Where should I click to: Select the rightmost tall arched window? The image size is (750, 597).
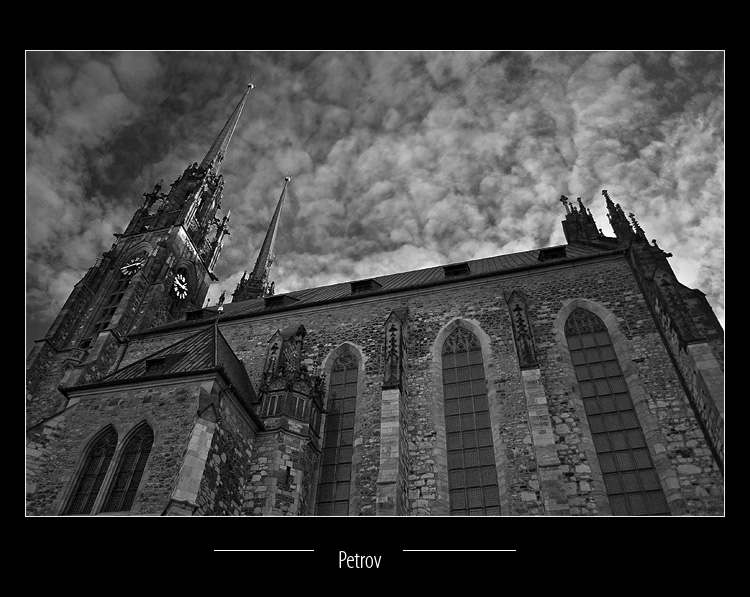pyautogui.click(x=612, y=415)
